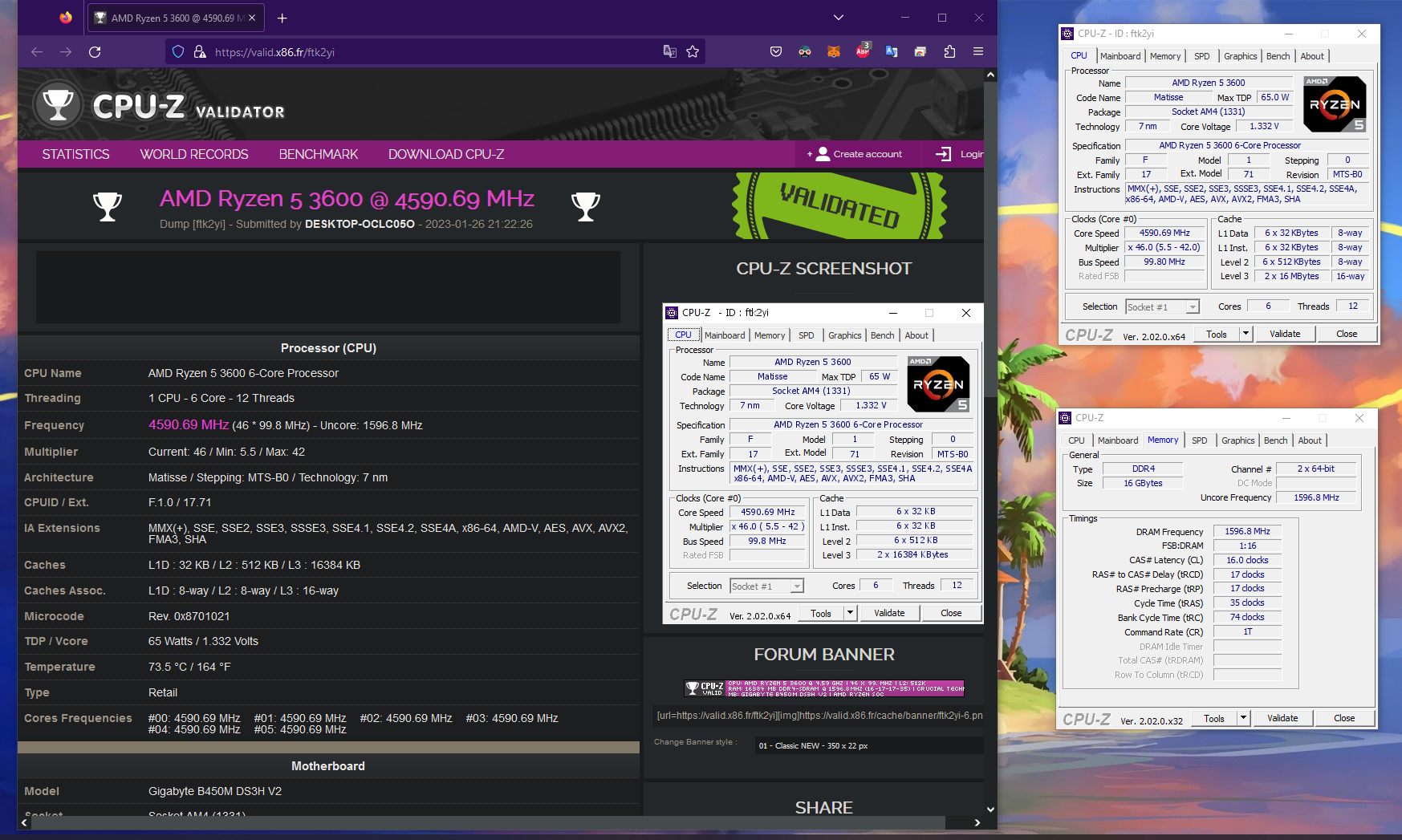Switch to Bench tab in top CPU-Z window
The height and width of the screenshot is (840, 1402).
tap(1278, 56)
